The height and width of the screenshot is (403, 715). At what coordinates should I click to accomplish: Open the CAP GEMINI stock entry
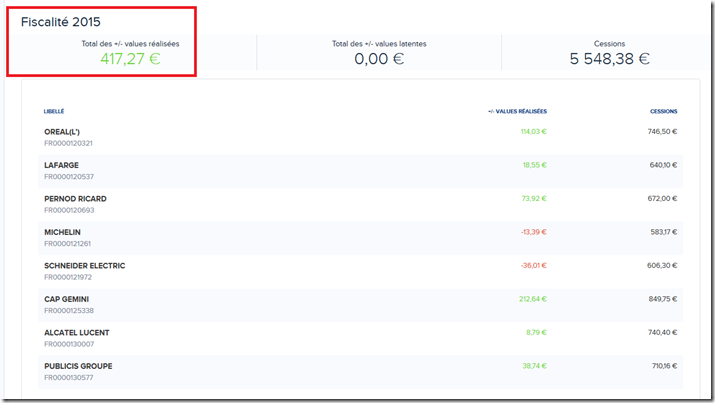(x=66, y=299)
